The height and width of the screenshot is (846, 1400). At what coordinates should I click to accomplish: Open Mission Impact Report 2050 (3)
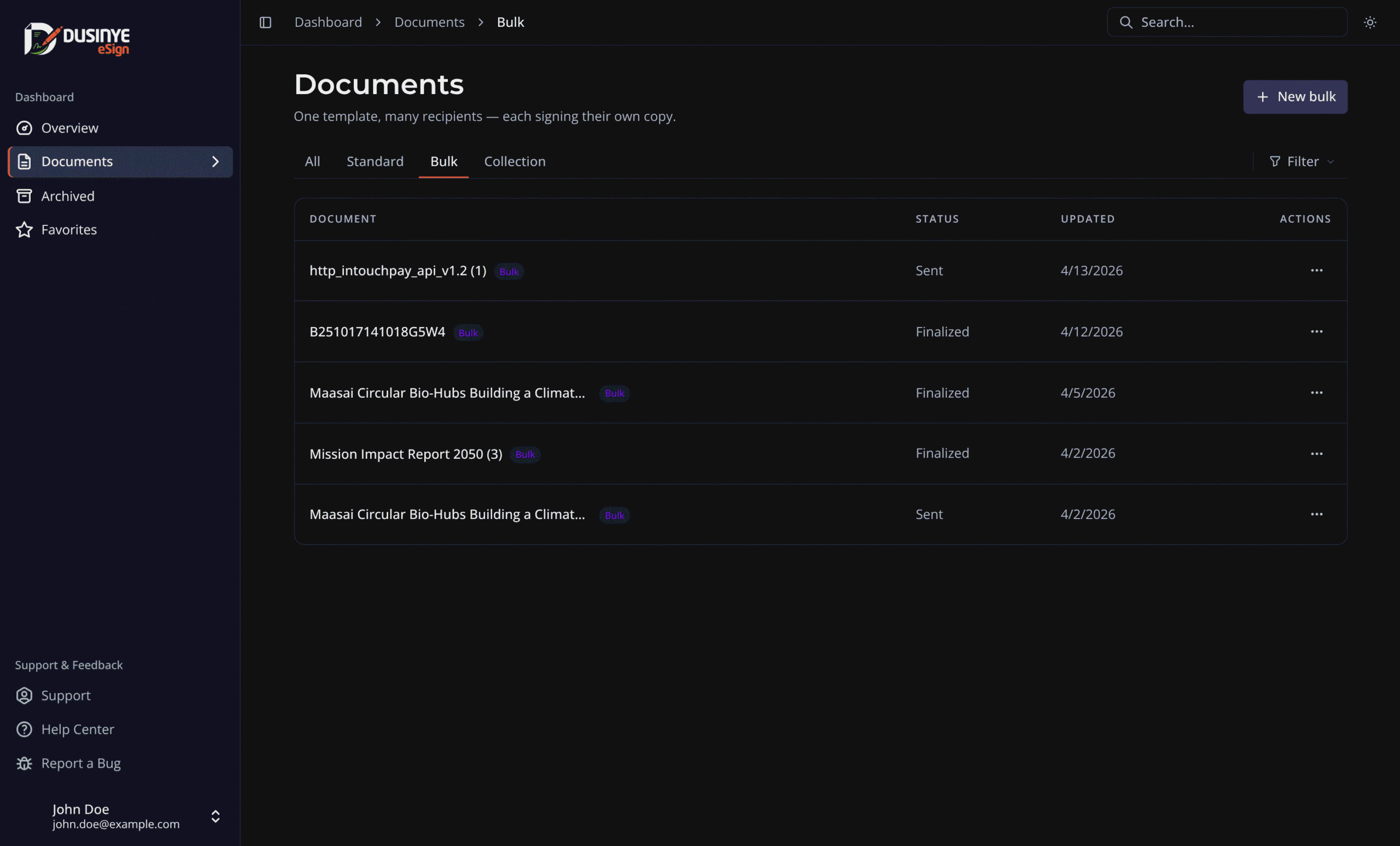tap(406, 453)
